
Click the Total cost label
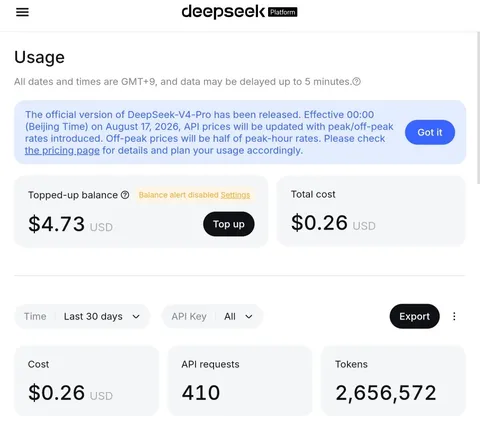pyautogui.click(x=313, y=194)
